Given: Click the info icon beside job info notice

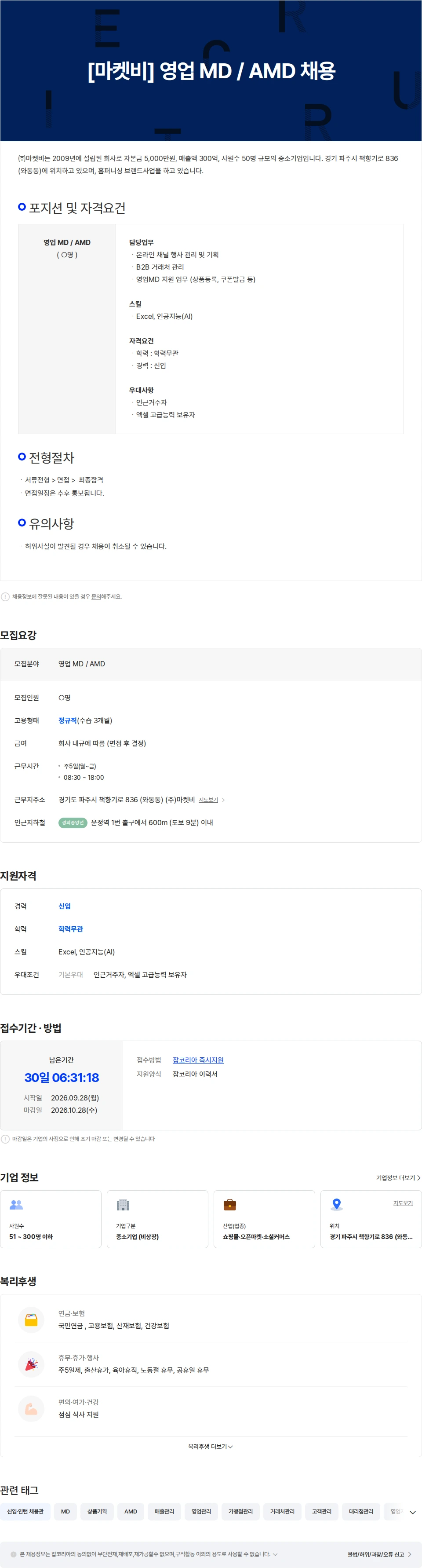Looking at the screenshot, I should pyautogui.click(x=5, y=597).
